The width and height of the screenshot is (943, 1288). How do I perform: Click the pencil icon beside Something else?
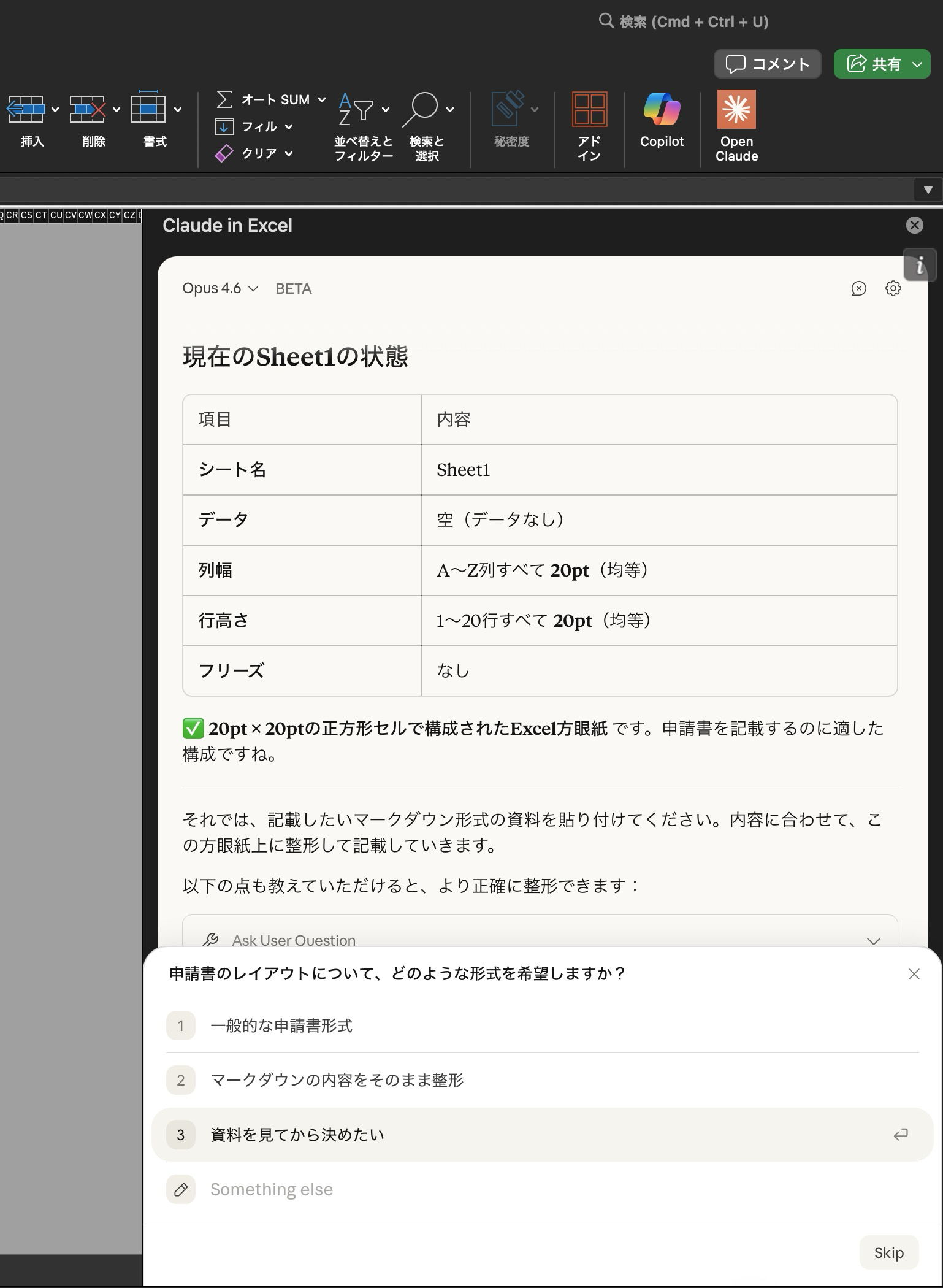(181, 1189)
